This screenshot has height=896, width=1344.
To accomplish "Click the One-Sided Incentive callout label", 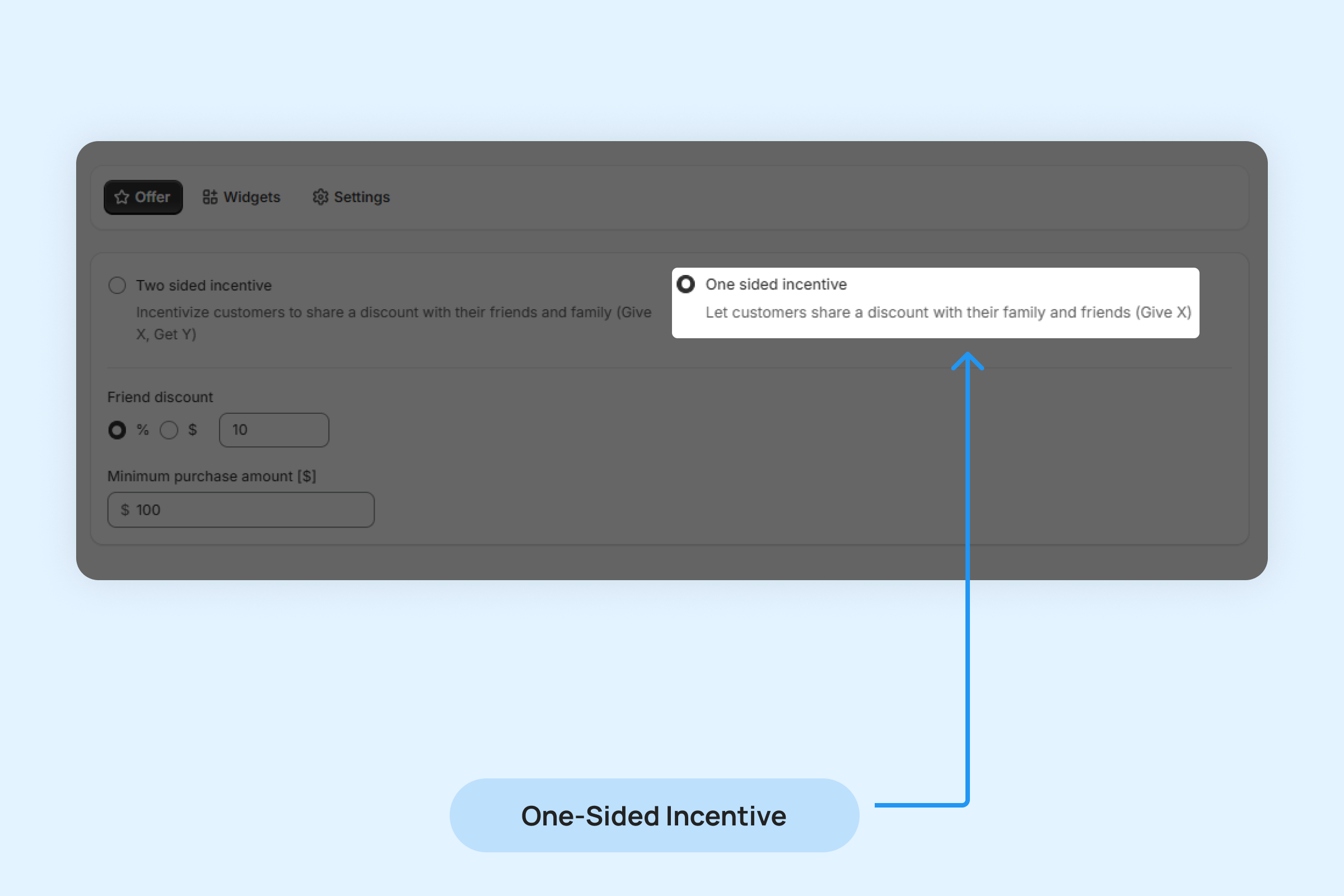I will click(654, 815).
